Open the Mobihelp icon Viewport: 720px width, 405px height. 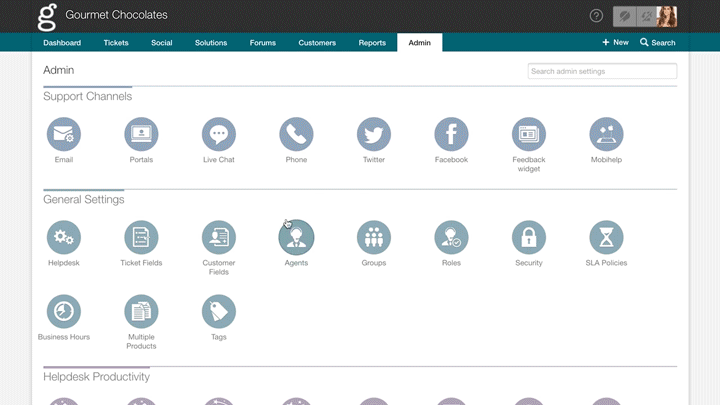607,134
